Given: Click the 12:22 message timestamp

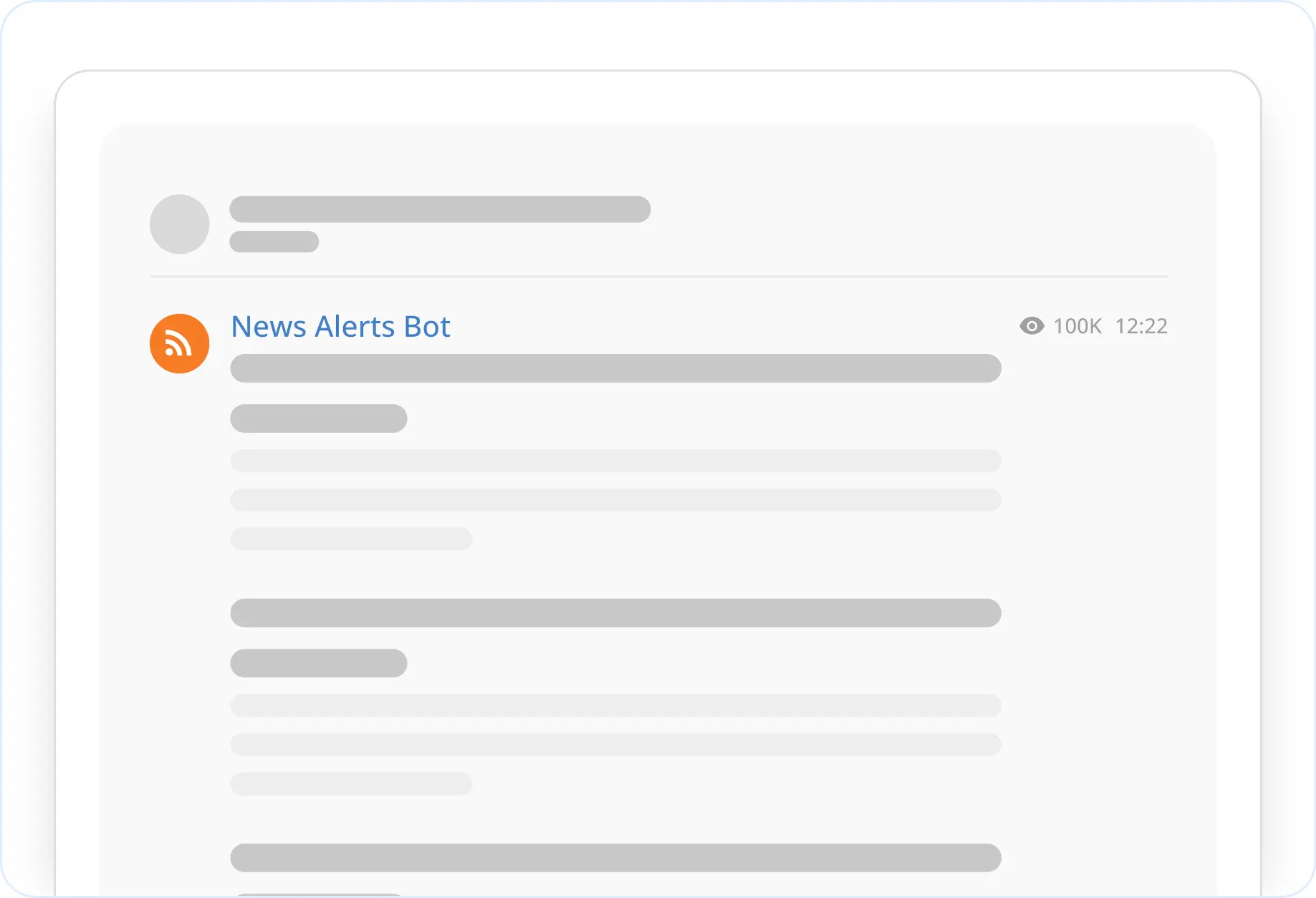Looking at the screenshot, I should [1140, 327].
